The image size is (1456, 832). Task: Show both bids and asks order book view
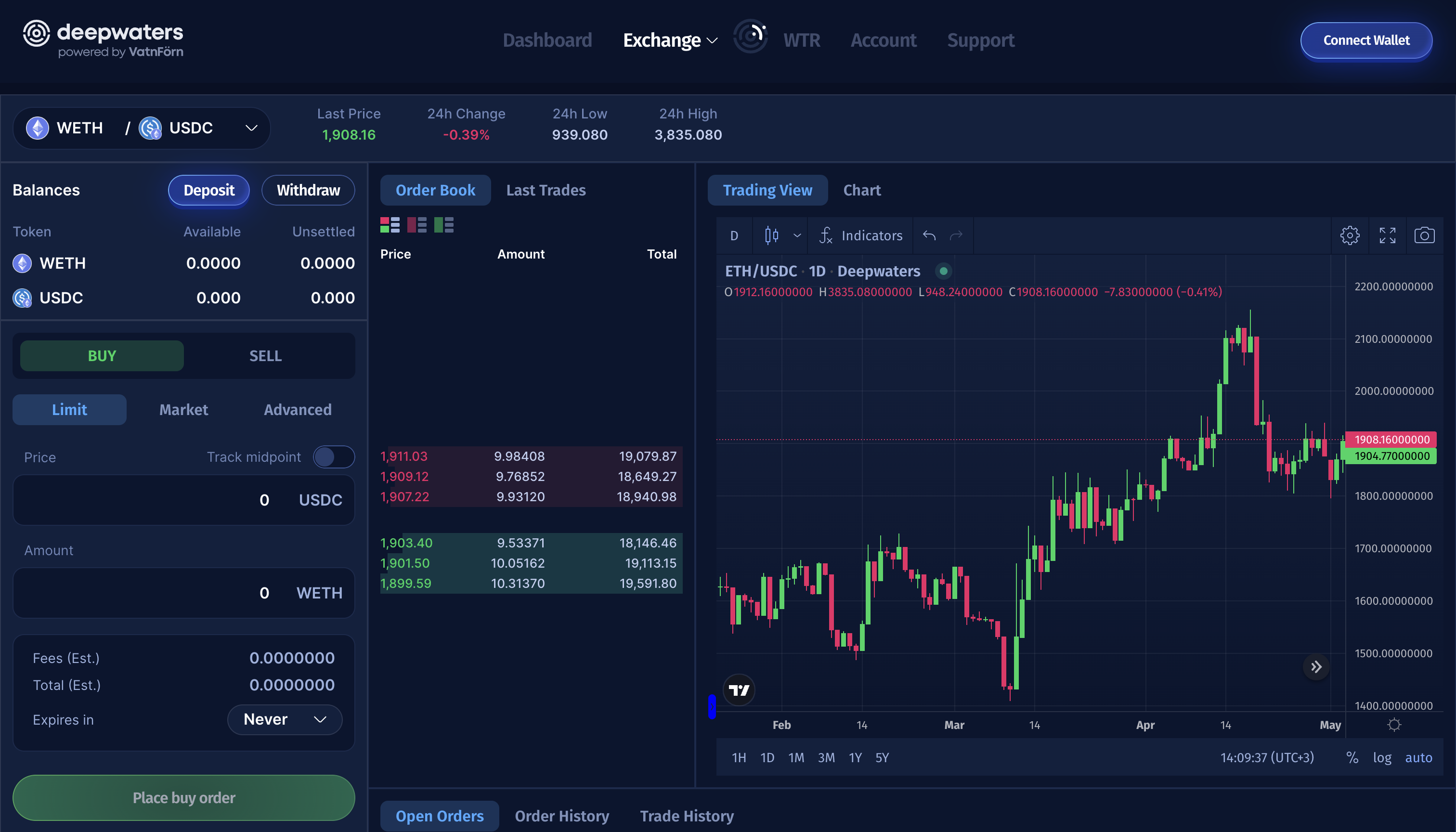point(390,224)
